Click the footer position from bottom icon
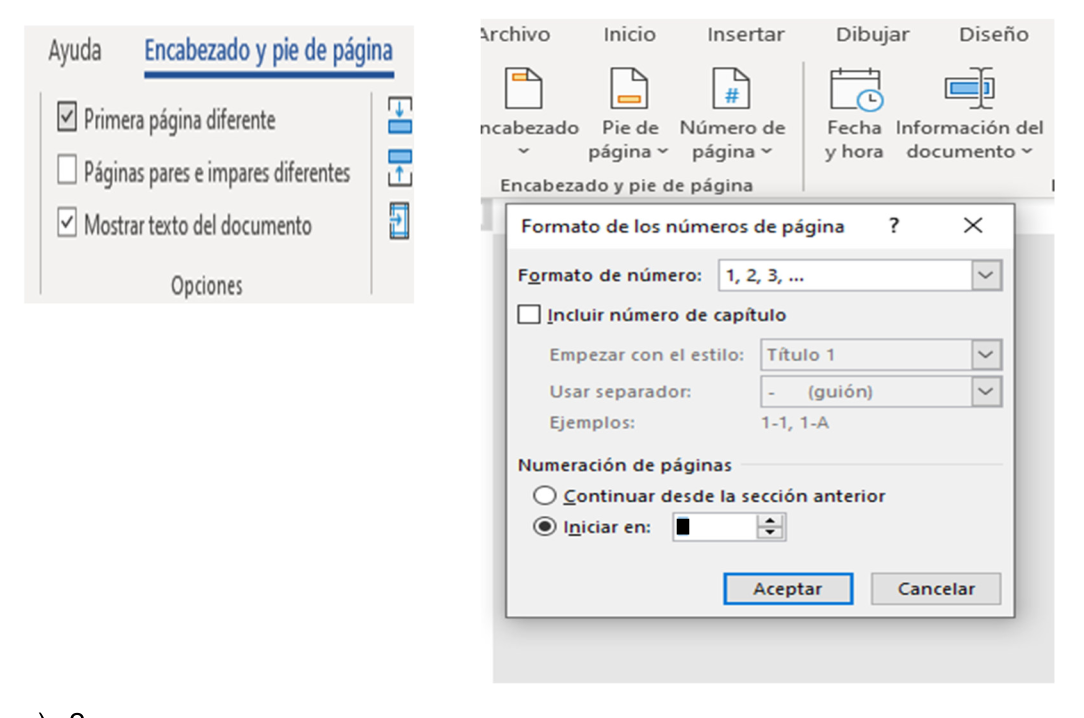This screenshot has height=718, width=1084. click(399, 168)
